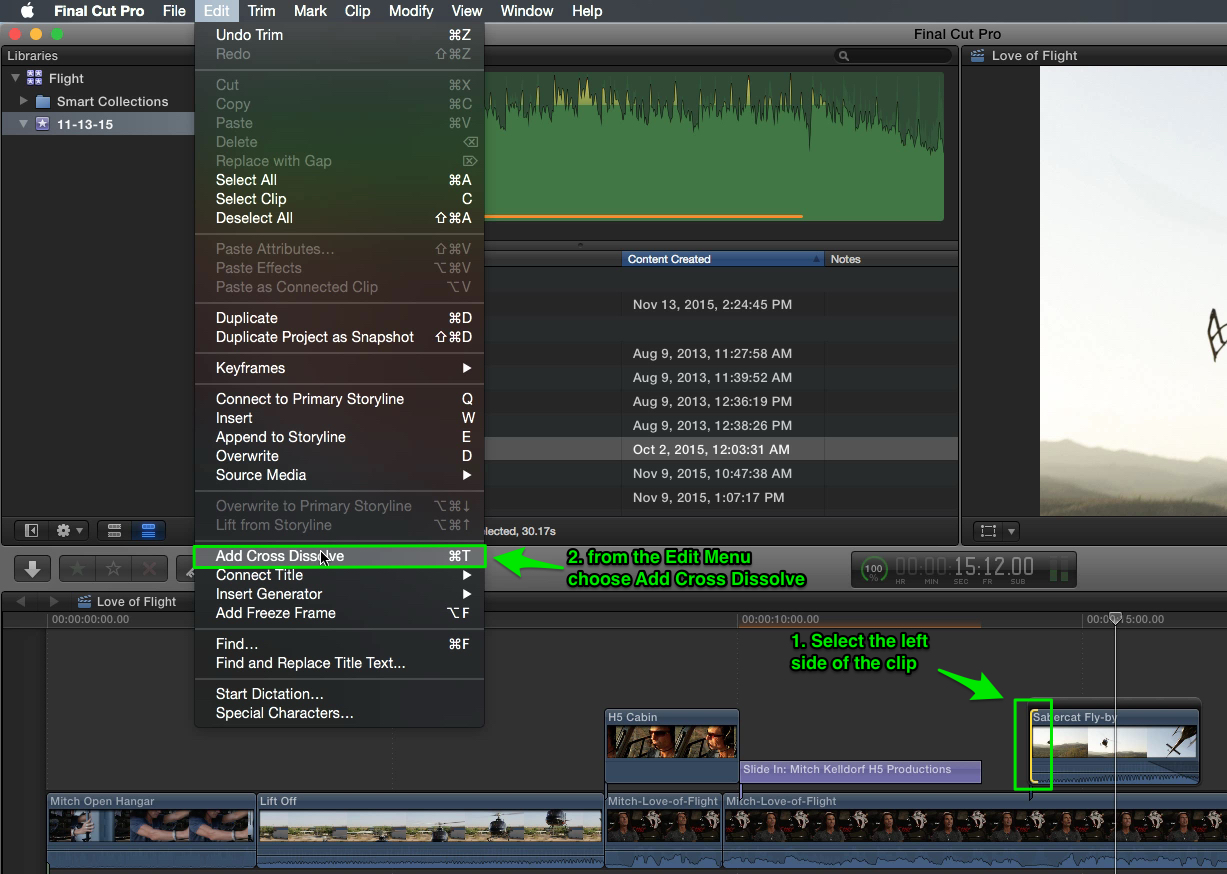Select the Mitch Open Hangar clip
The image size is (1227, 874).
coord(151,829)
